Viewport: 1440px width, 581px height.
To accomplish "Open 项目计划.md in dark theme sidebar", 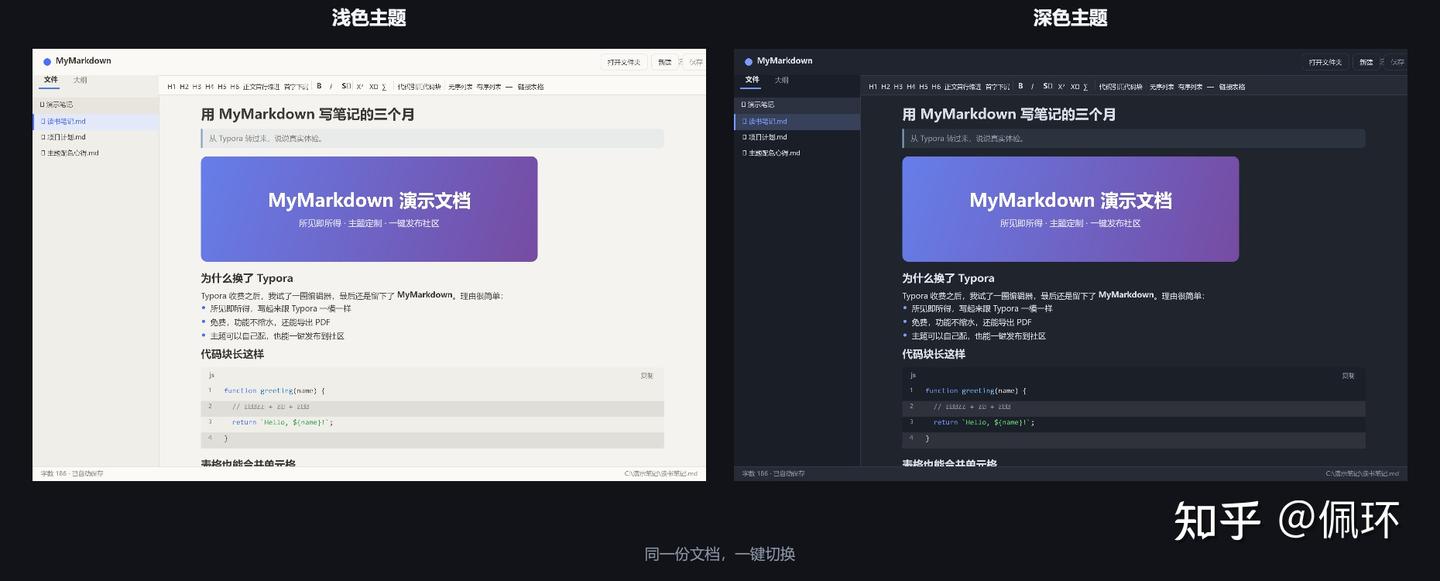I will click(797, 137).
